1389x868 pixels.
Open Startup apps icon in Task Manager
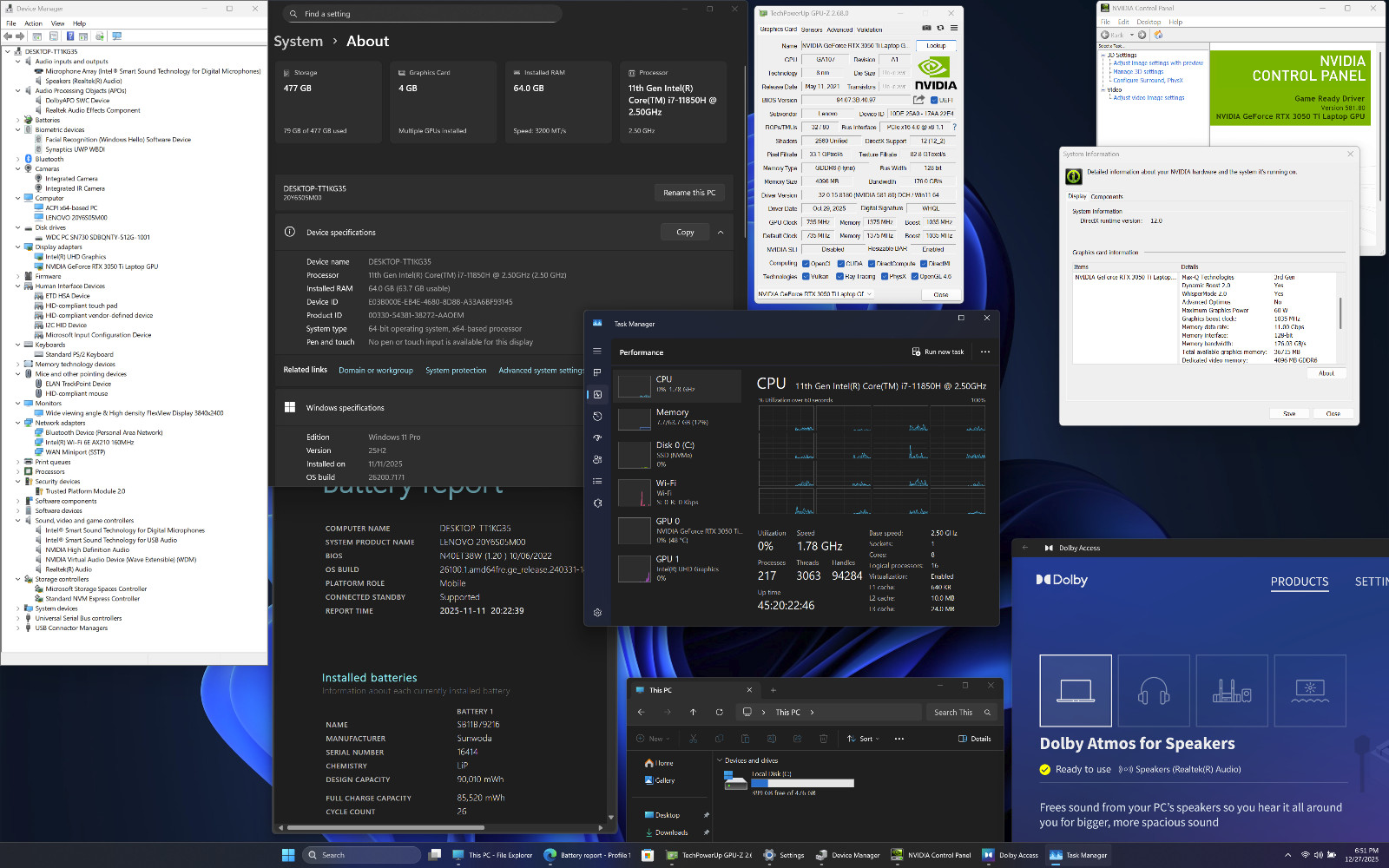click(597, 438)
